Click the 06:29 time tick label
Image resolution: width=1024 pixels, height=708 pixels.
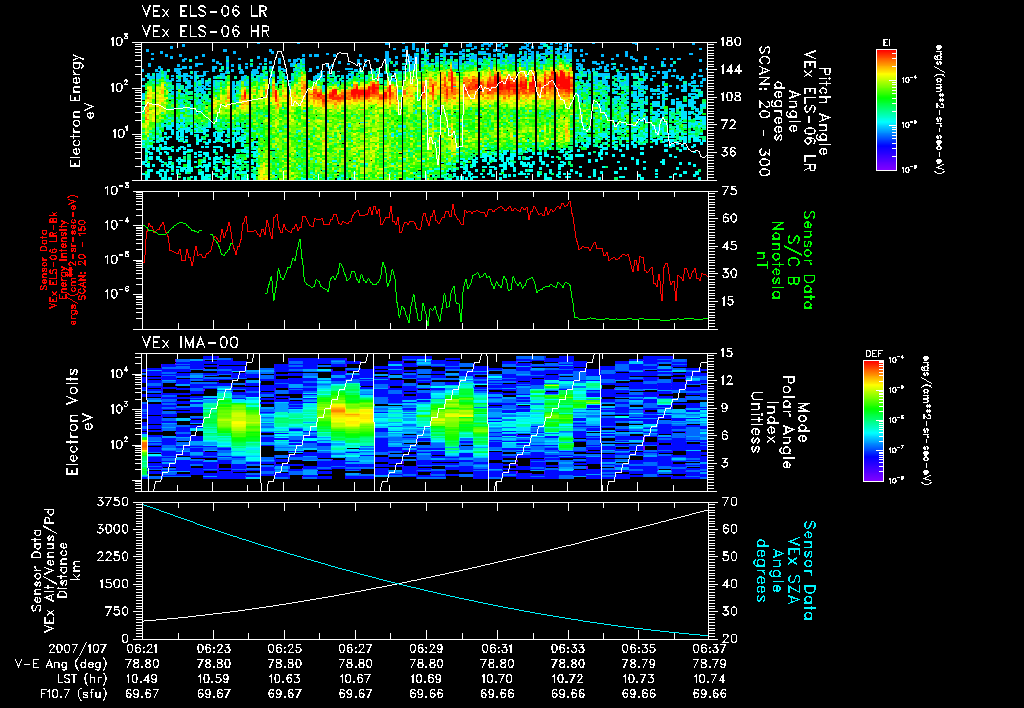[x=426, y=649]
